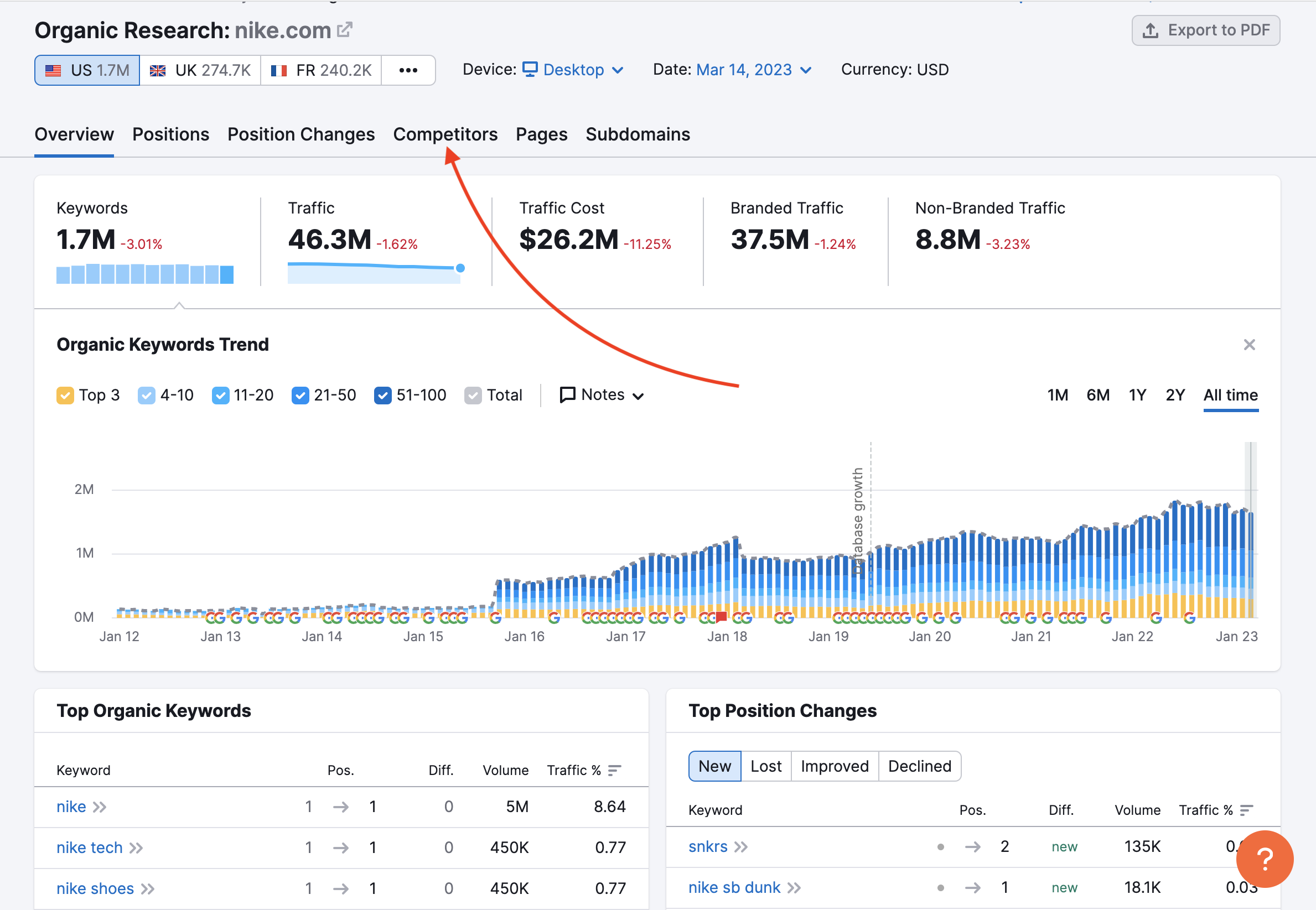Switch to the Positions tab
Screen dimensions: 1316x910
click(x=170, y=134)
